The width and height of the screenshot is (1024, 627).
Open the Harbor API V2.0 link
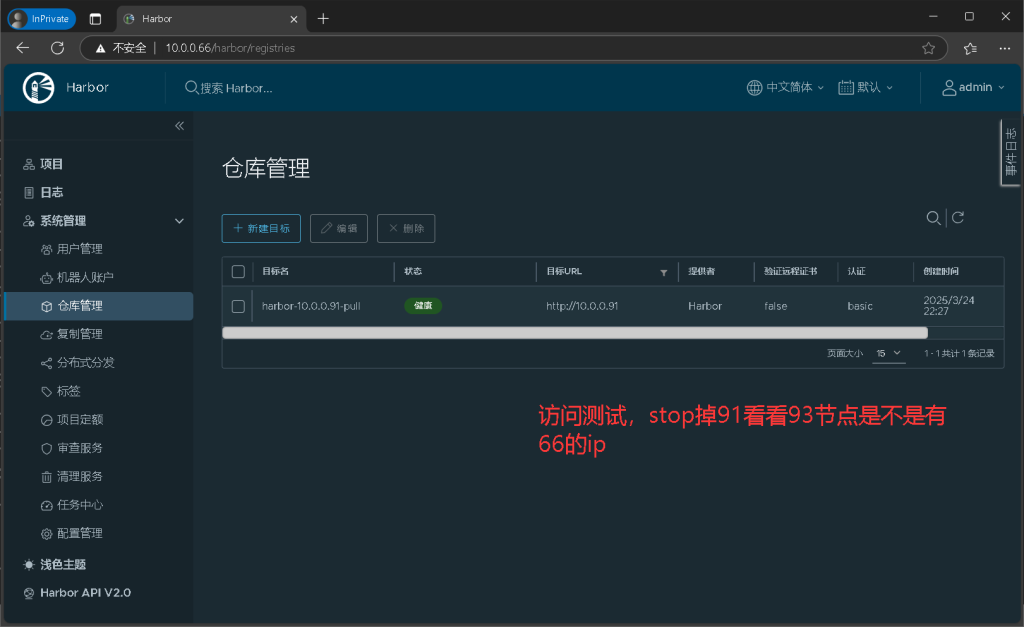84,593
